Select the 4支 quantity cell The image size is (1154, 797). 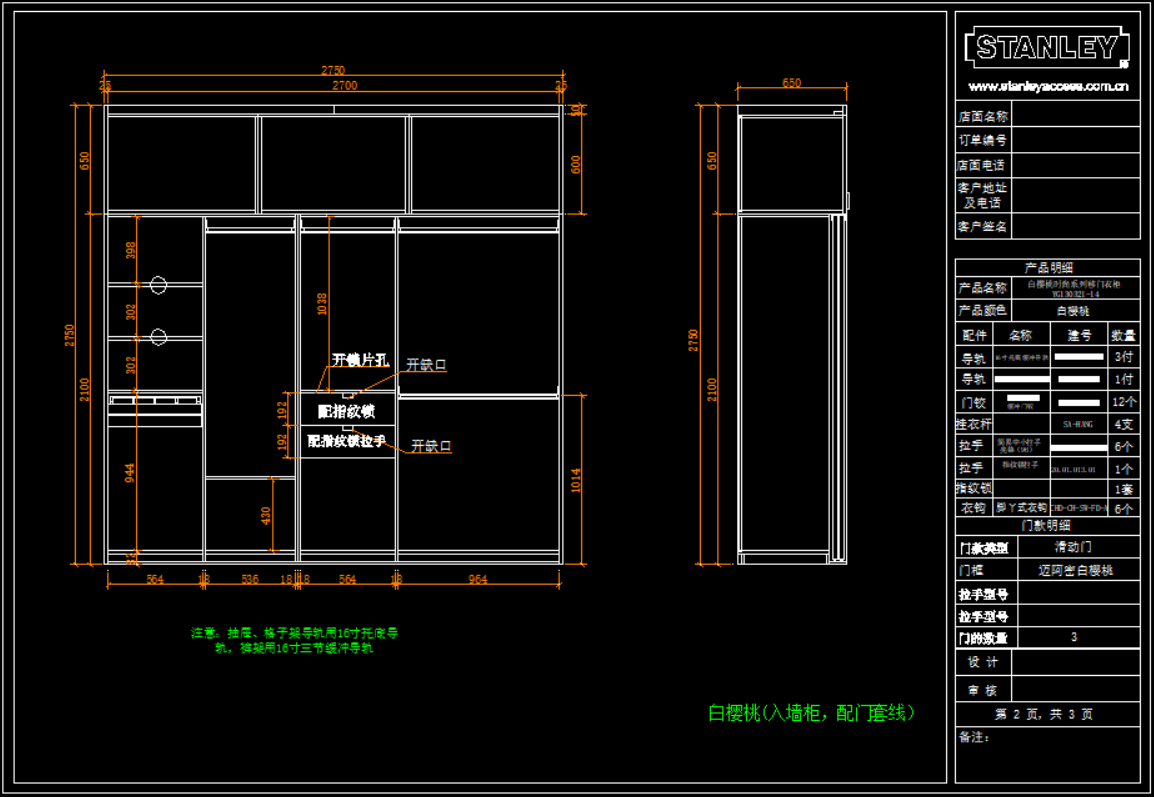1124,425
